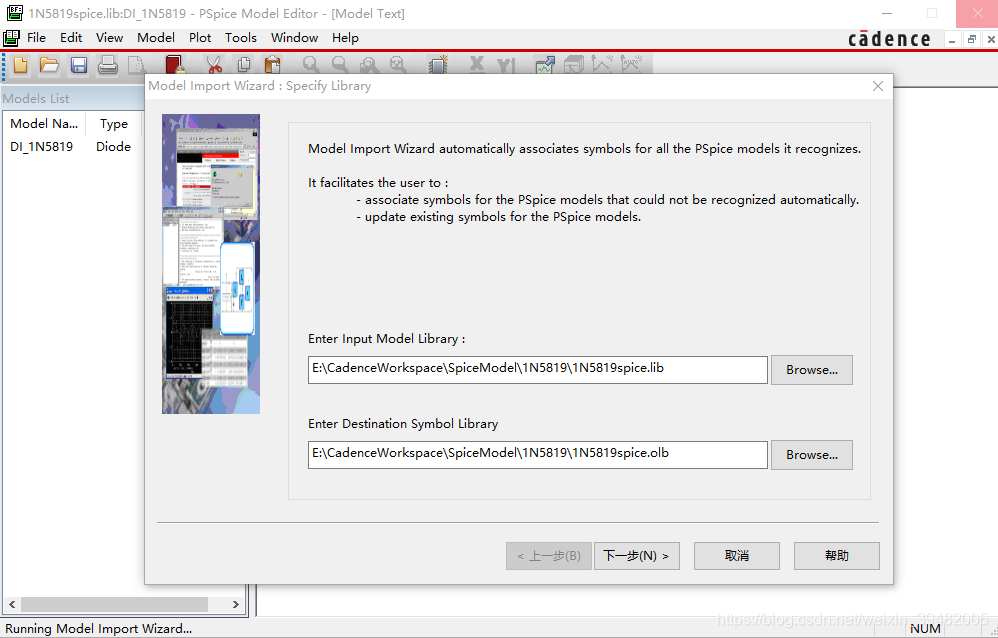Viewport: 998px width, 638px height.
Task: Click the X axis settings icon
Action: [476, 65]
